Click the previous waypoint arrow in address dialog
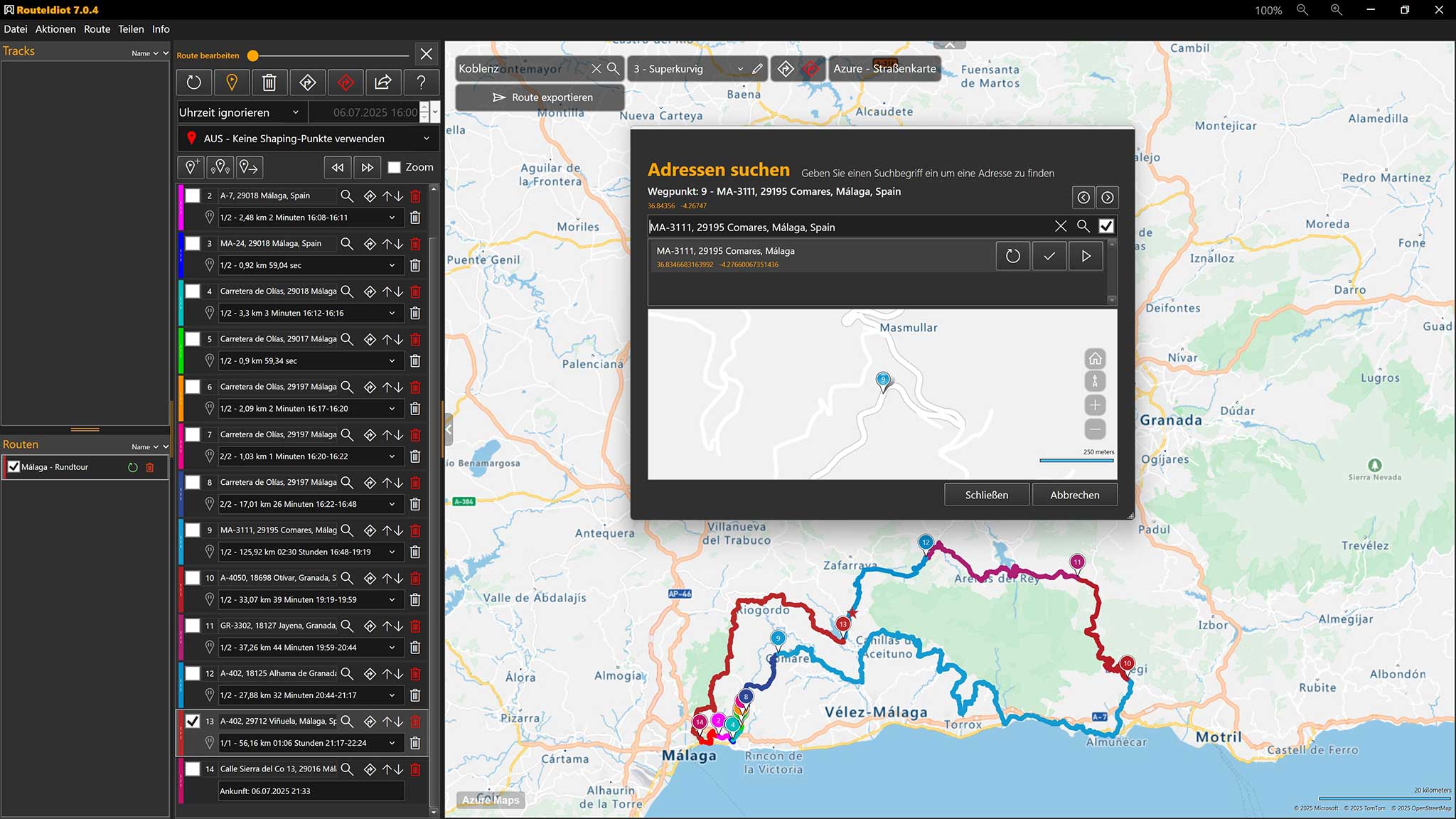The width and height of the screenshot is (1456, 819). [x=1083, y=198]
